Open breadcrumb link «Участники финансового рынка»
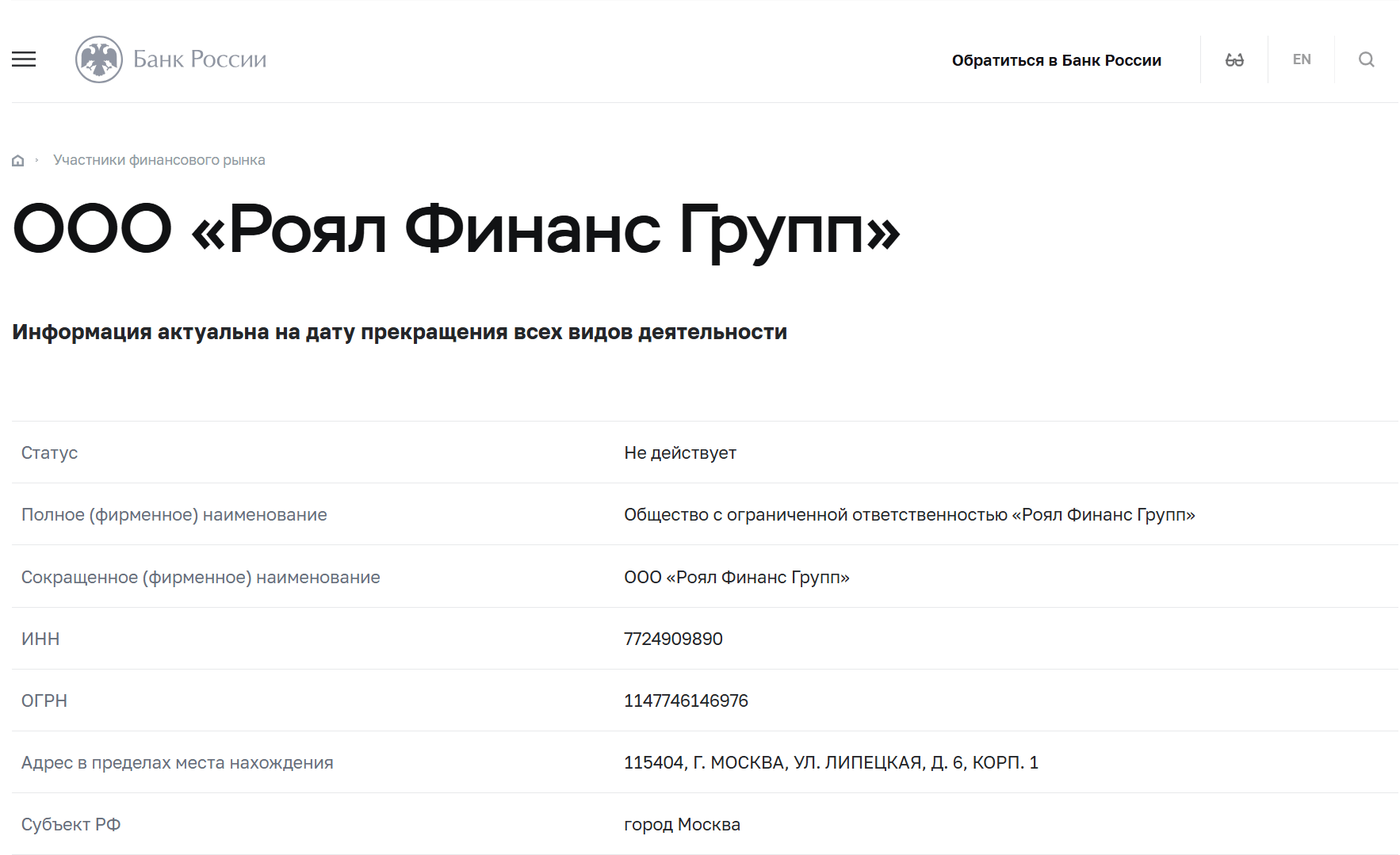Image resolution: width=1400 pixels, height=855 pixels. point(159,159)
